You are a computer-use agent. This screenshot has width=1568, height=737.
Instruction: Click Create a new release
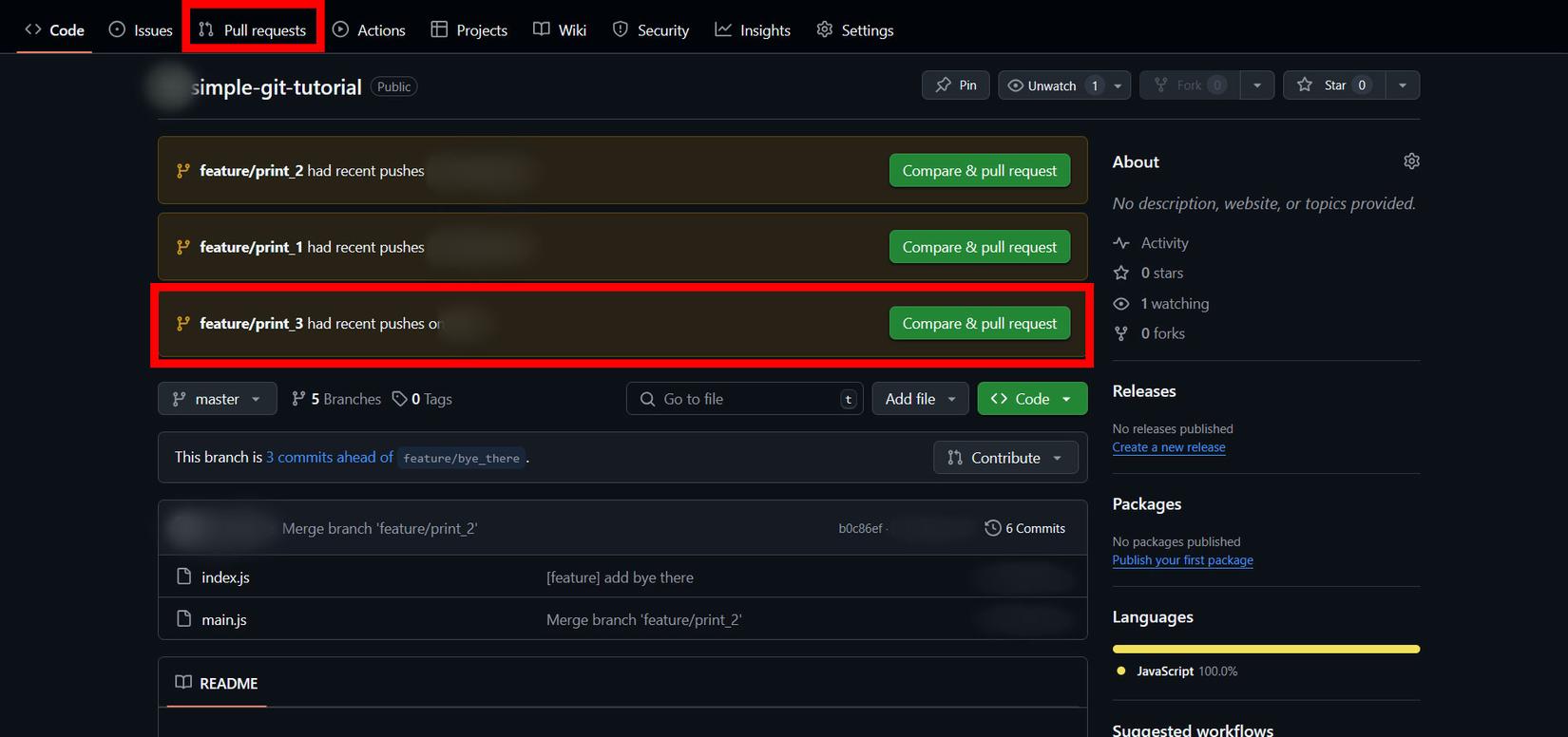pyautogui.click(x=1169, y=447)
